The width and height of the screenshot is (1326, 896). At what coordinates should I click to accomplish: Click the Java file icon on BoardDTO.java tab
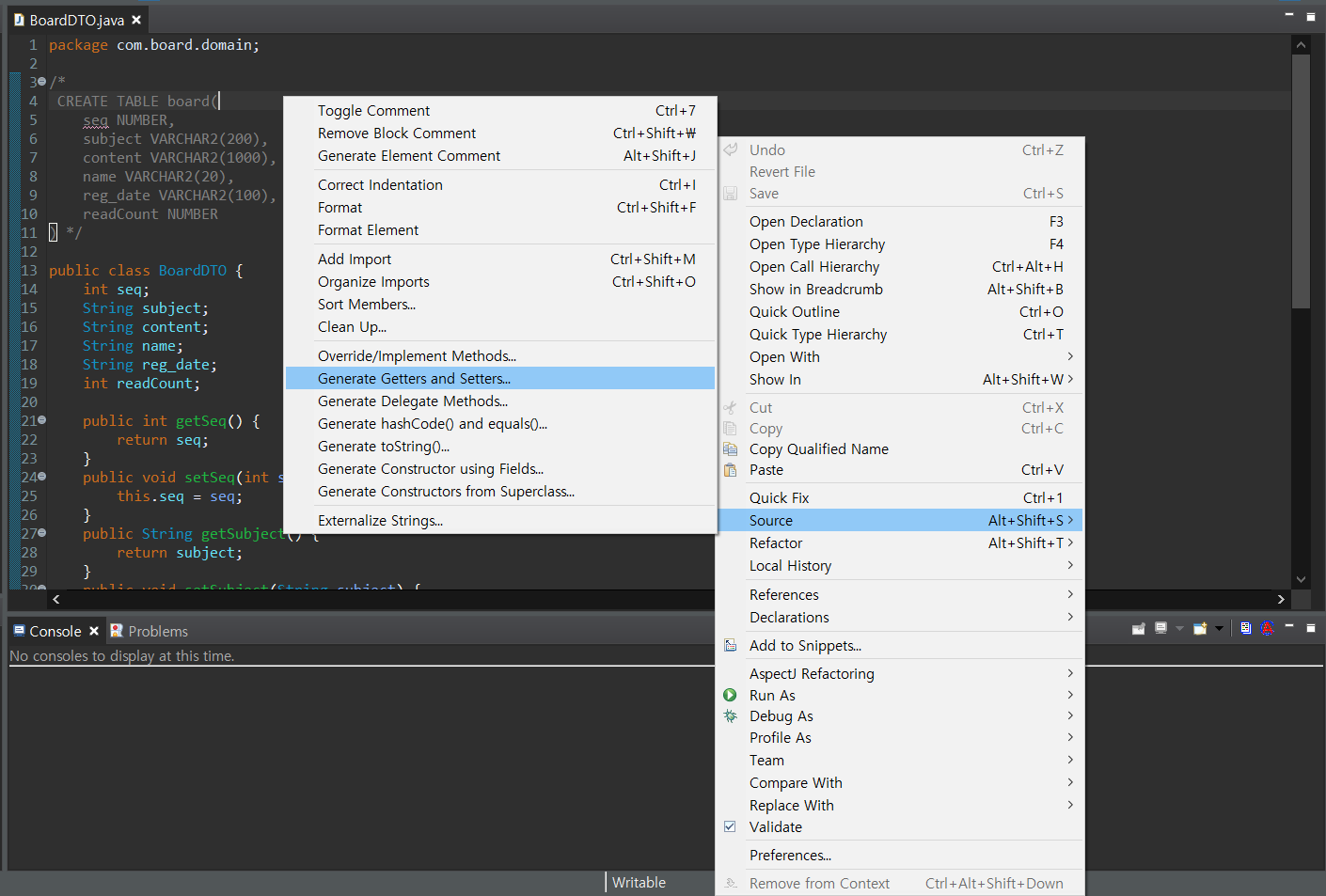pos(19,20)
